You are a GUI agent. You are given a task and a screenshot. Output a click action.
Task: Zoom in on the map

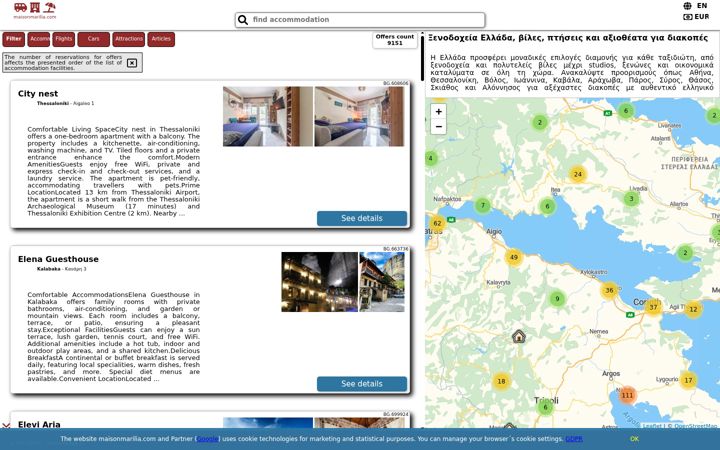pos(439,112)
